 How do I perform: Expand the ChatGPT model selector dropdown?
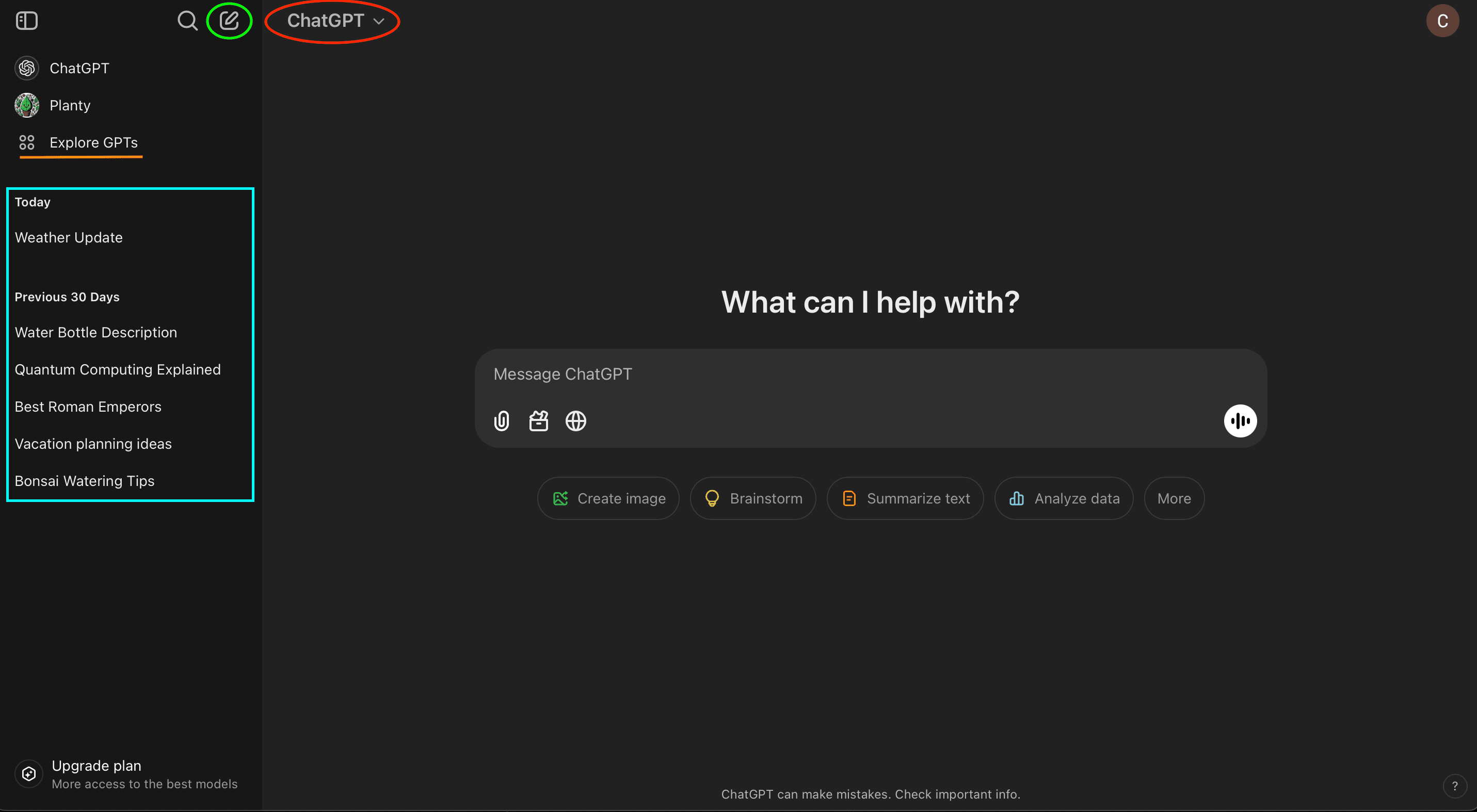pos(334,21)
